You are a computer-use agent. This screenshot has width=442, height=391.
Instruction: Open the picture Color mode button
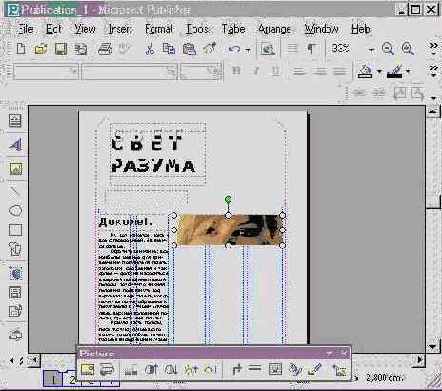point(131,370)
